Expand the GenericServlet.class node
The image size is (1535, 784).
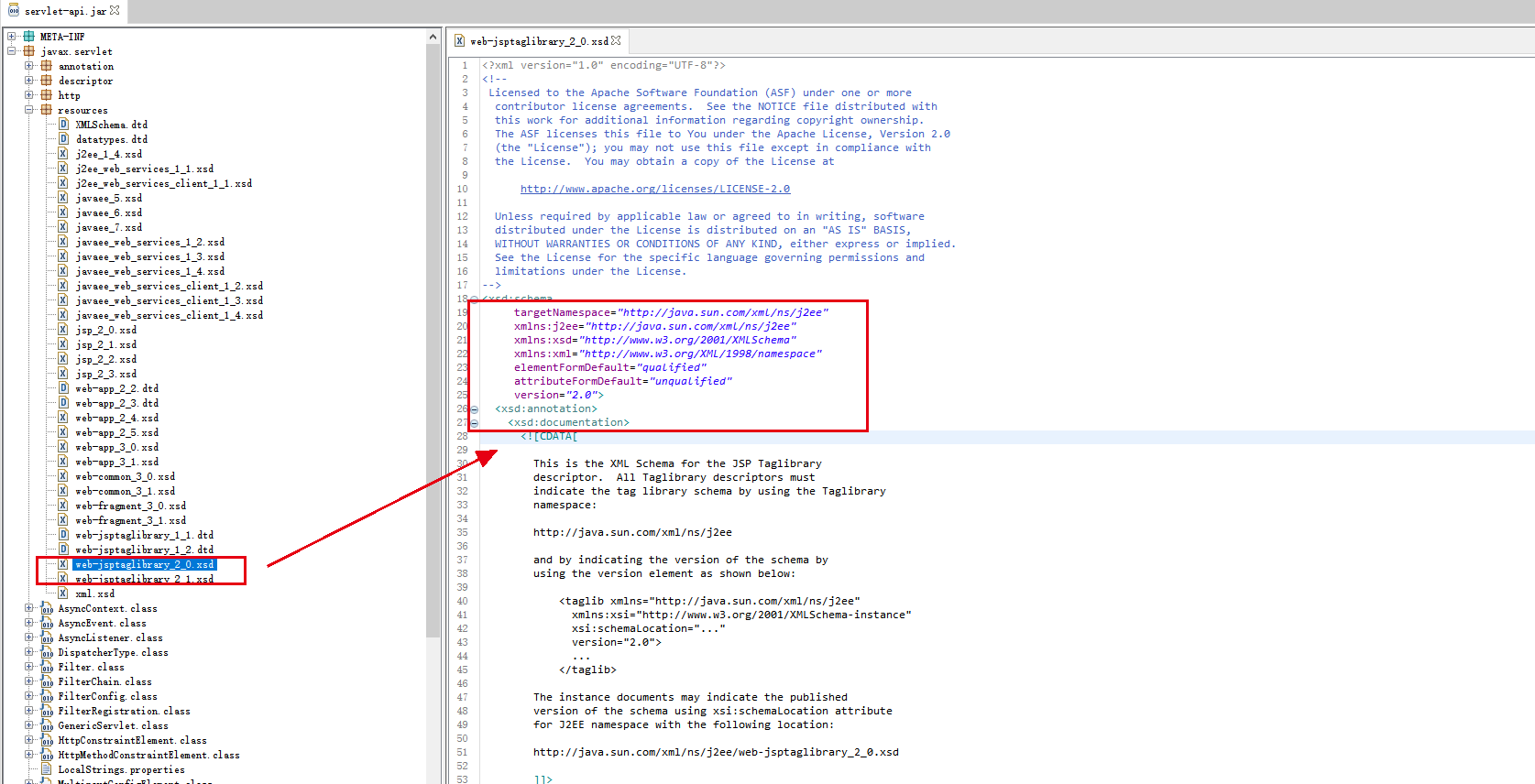click(29, 725)
